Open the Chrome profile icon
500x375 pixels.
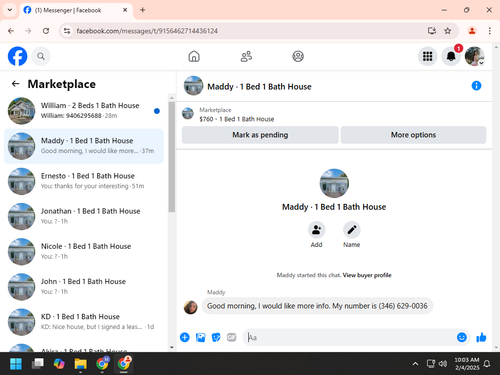pyautogui.click(x=472, y=31)
